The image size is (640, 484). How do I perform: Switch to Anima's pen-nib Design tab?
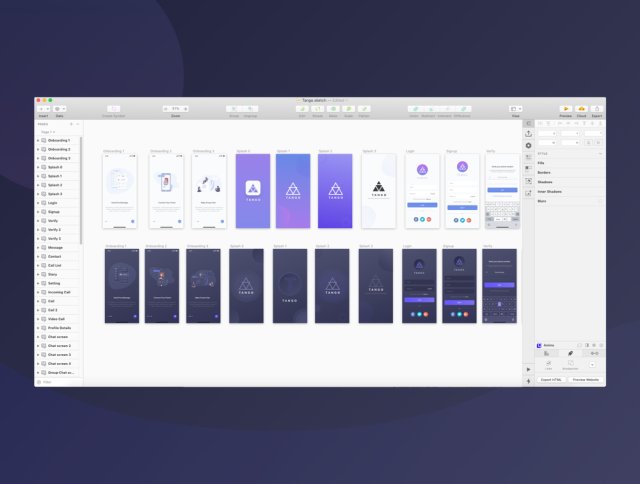pyautogui.click(x=570, y=353)
